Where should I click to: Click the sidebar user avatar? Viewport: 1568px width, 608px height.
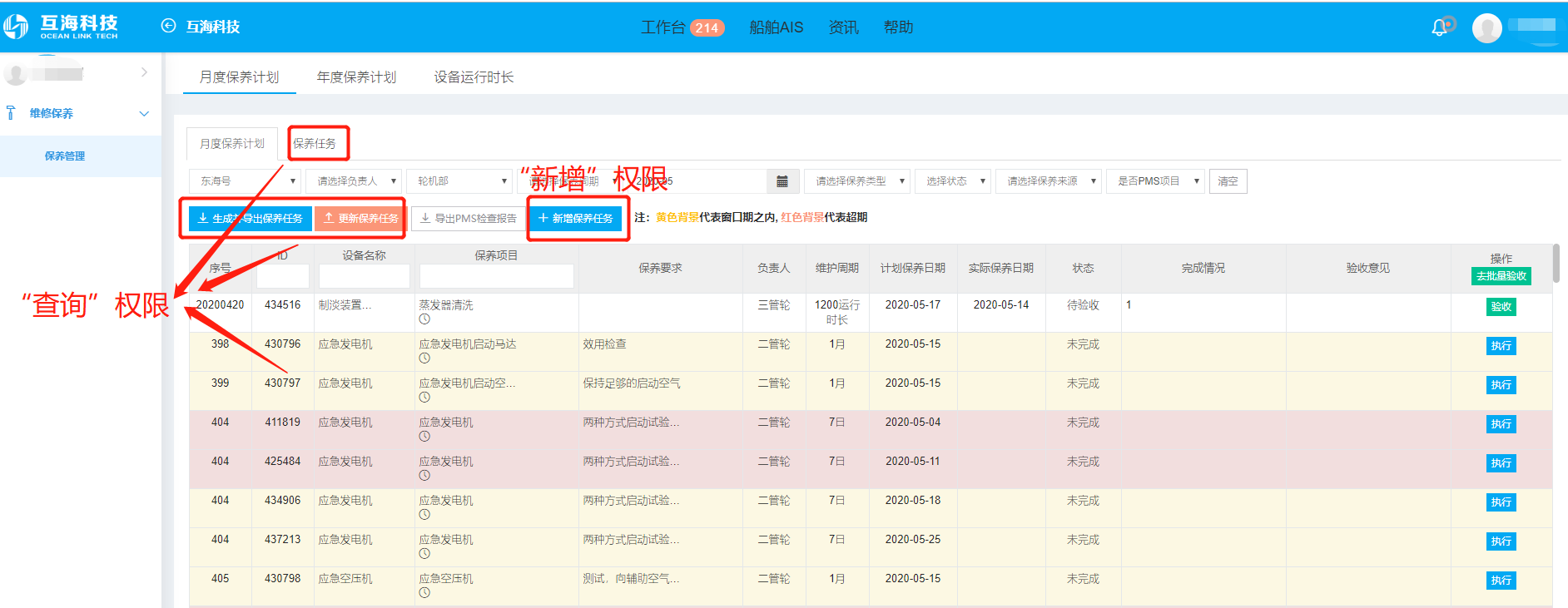(x=14, y=74)
